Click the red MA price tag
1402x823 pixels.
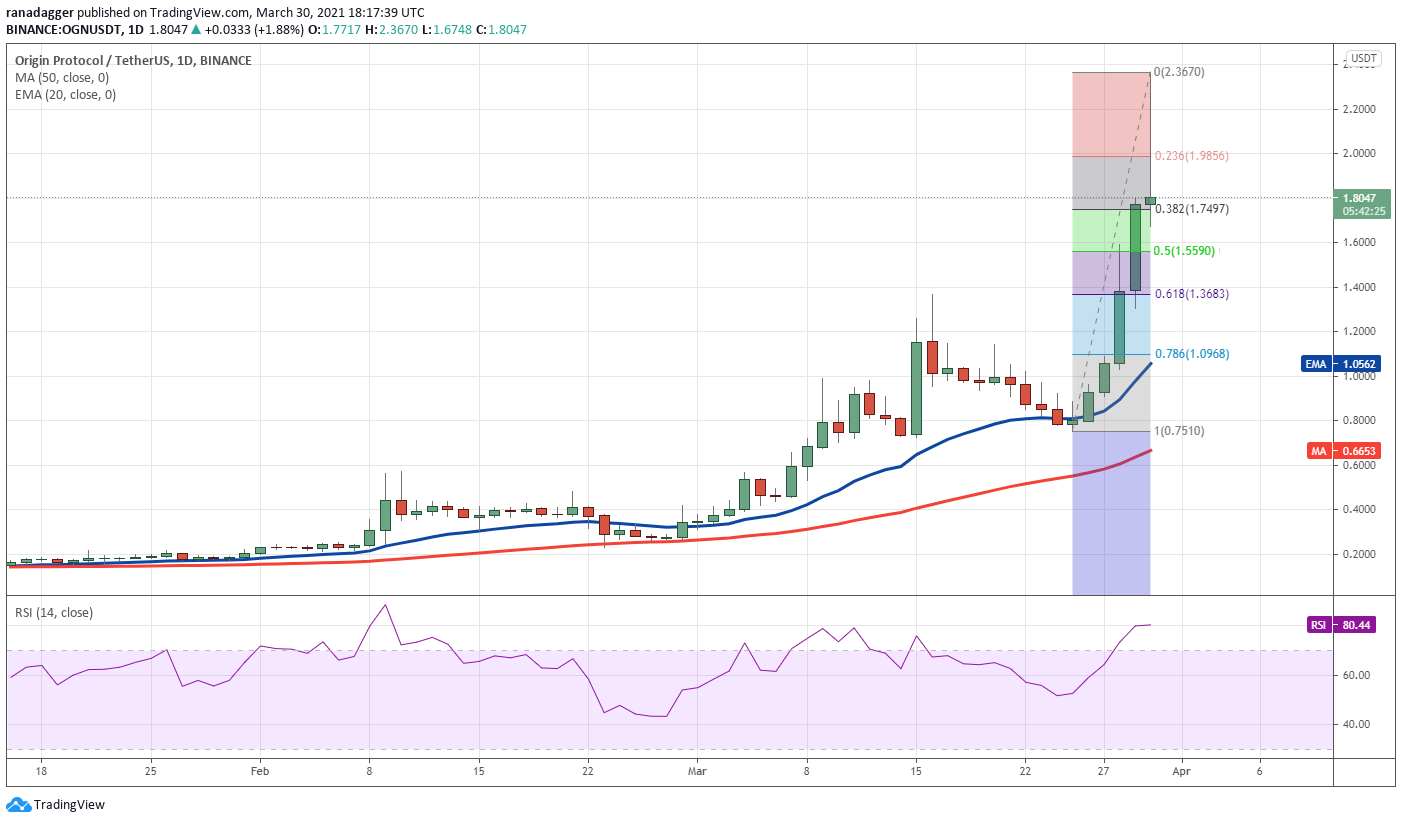[x=1339, y=451]
